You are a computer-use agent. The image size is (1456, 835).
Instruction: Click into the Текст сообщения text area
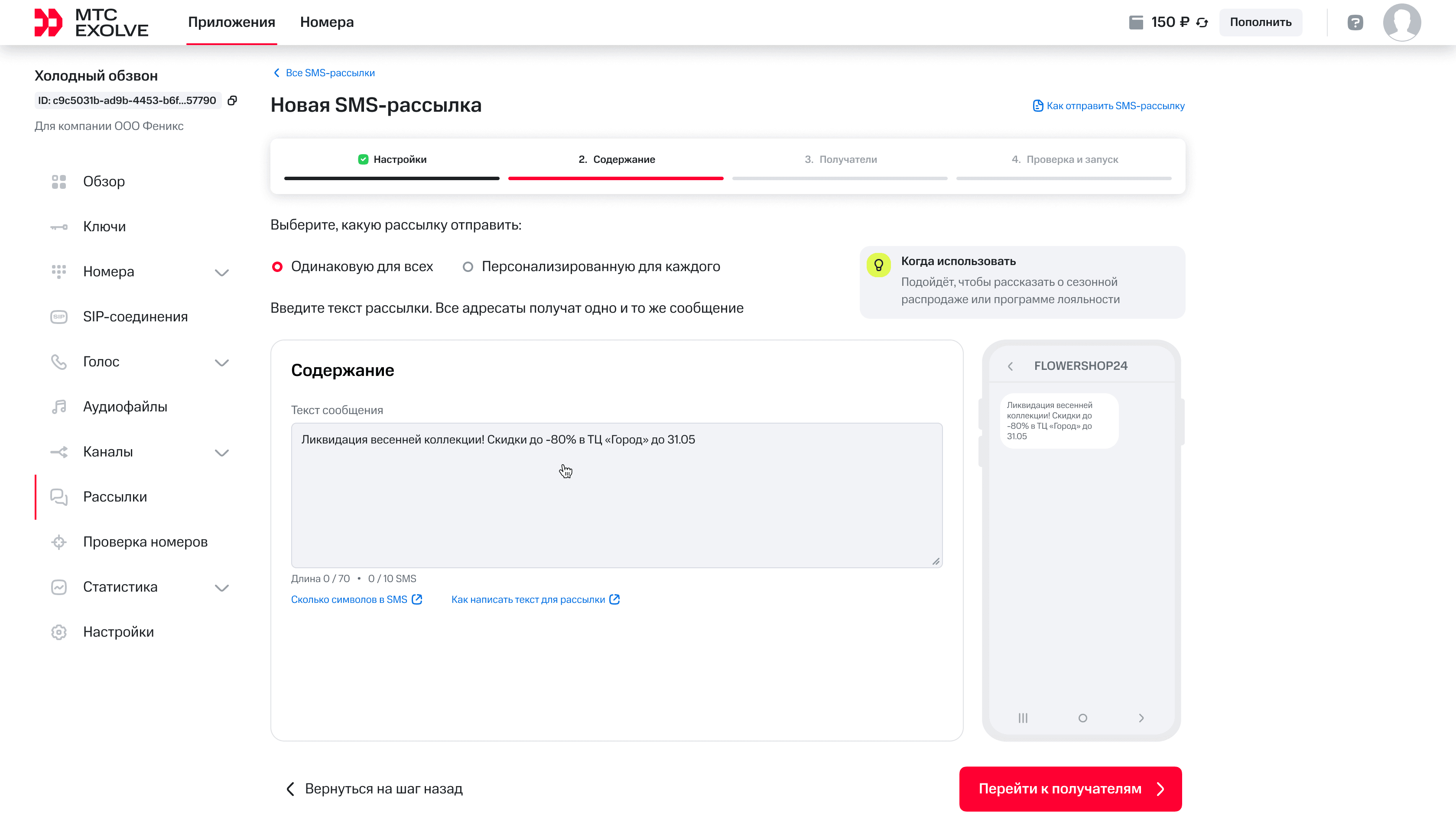click(617, 495)
